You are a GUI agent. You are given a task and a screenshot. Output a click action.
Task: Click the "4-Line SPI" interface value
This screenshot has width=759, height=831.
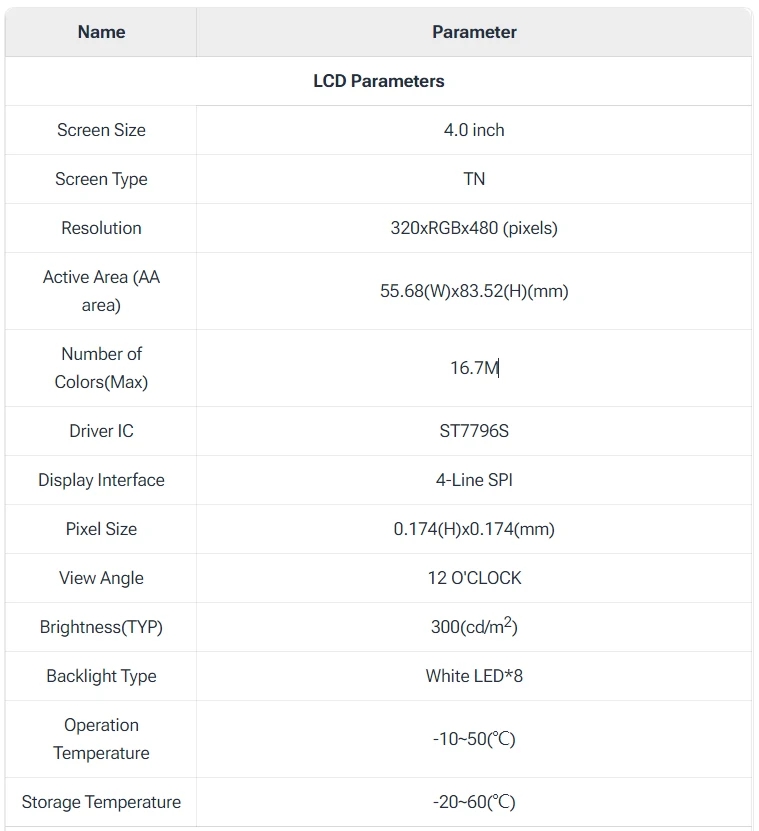tap(474, 480)
